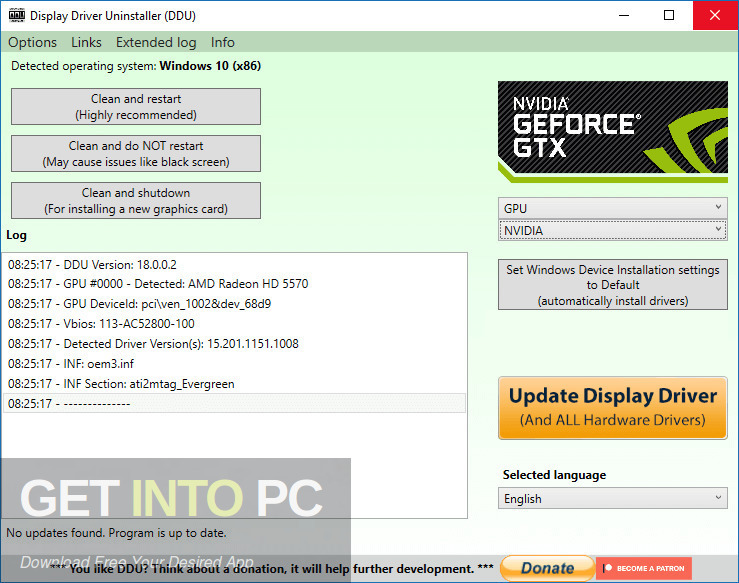This screenshot has width=739, height=583.
Task: Select the INF Section ati2mtag_Evergreen log line
Action: (x=234, y=384)
